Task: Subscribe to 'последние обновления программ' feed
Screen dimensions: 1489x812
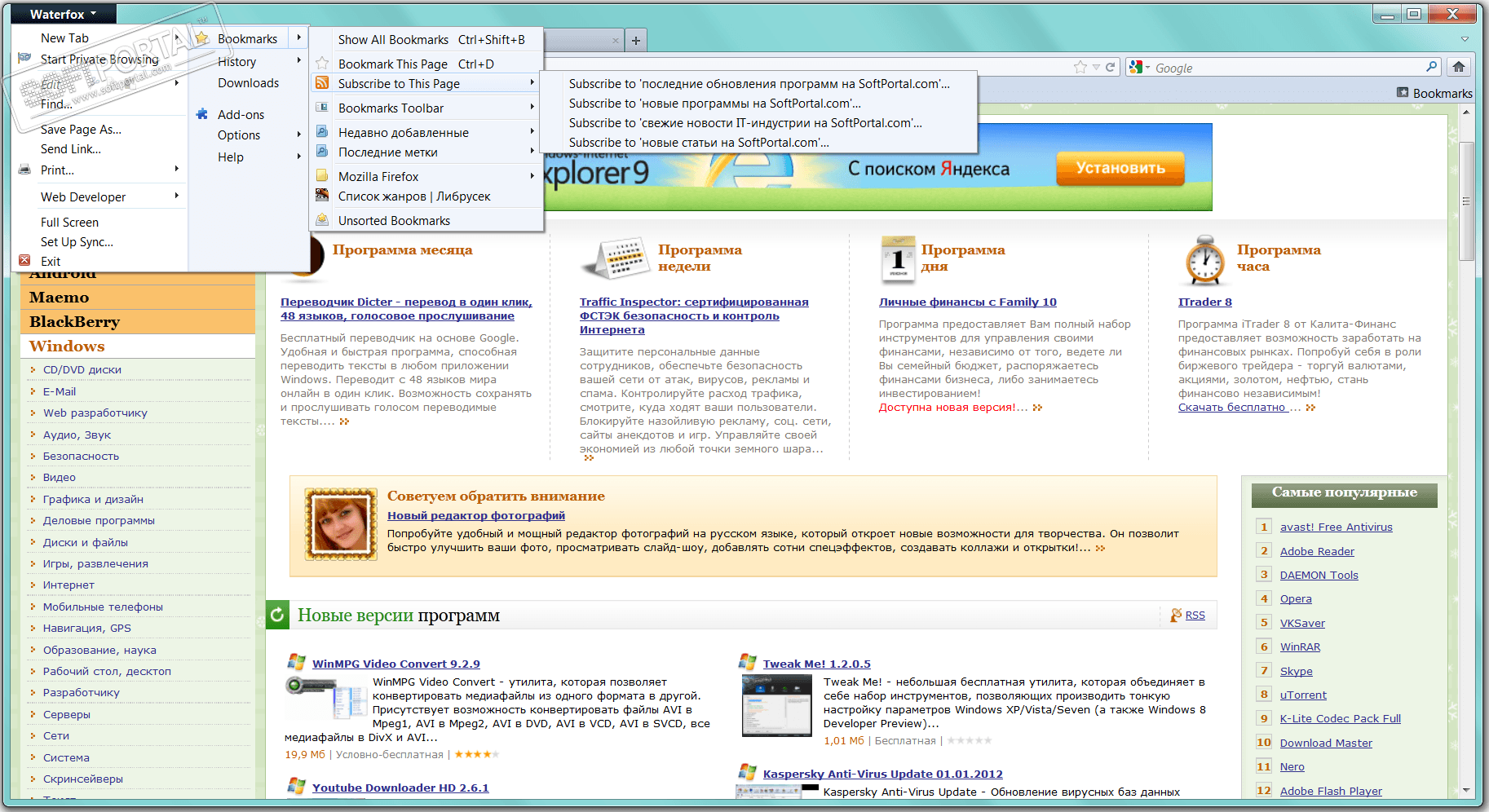Action: click(x=759, y=83)
